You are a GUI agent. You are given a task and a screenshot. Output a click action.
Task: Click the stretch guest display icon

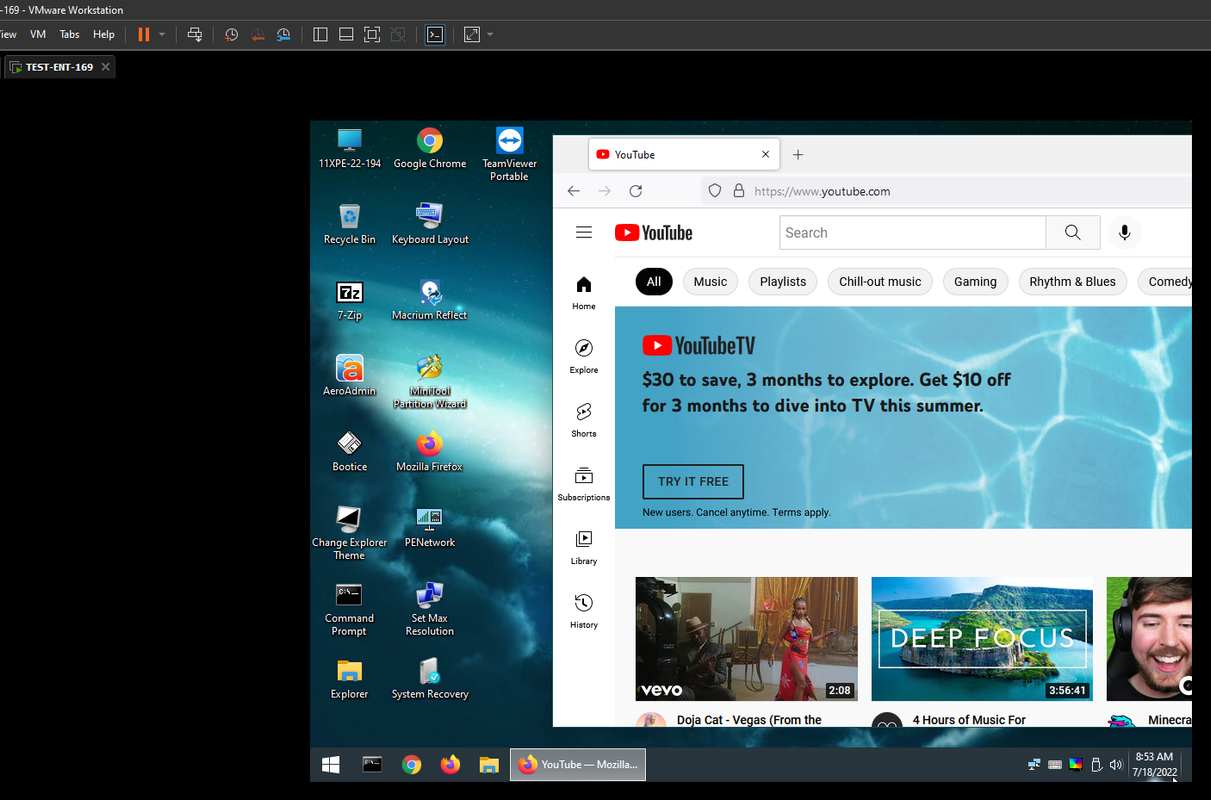point(472,34)
